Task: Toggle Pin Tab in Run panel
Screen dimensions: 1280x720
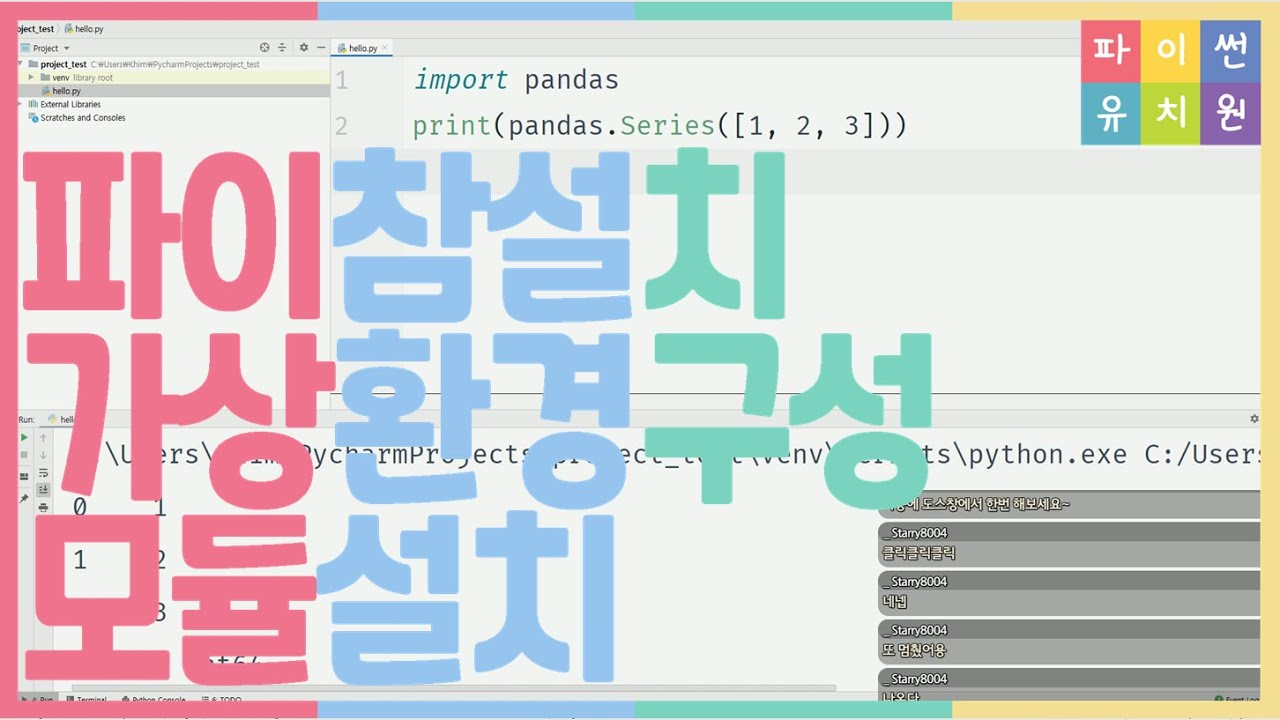Action: [25, 497]
